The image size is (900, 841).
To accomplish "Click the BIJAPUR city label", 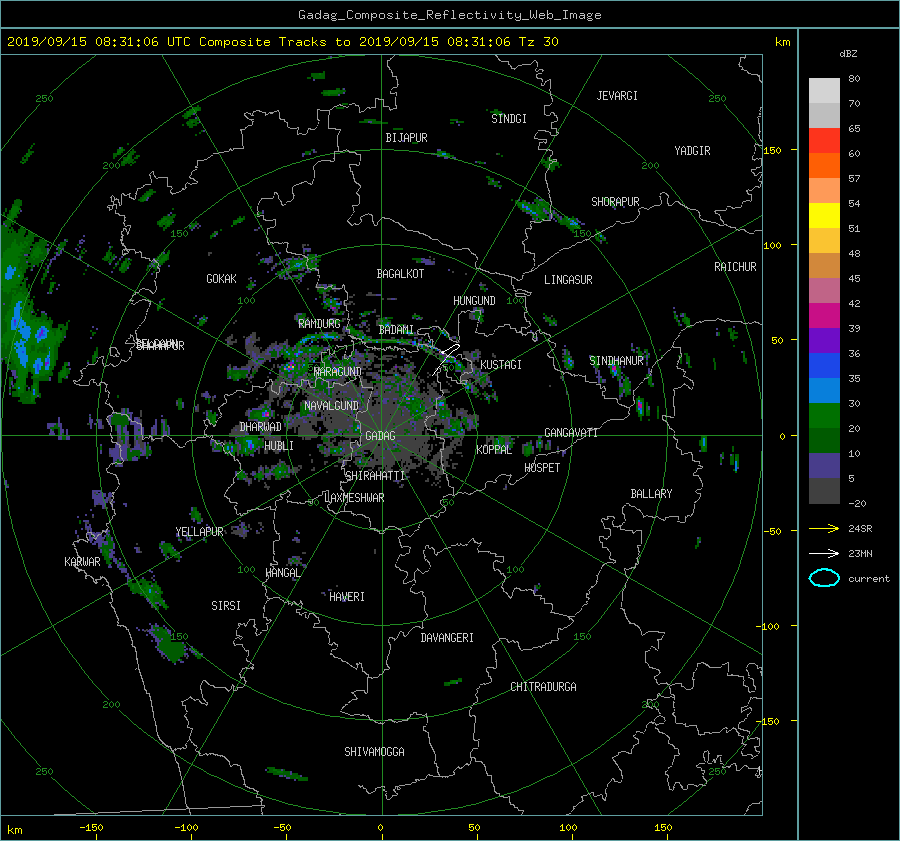I will tap(406, 138).
